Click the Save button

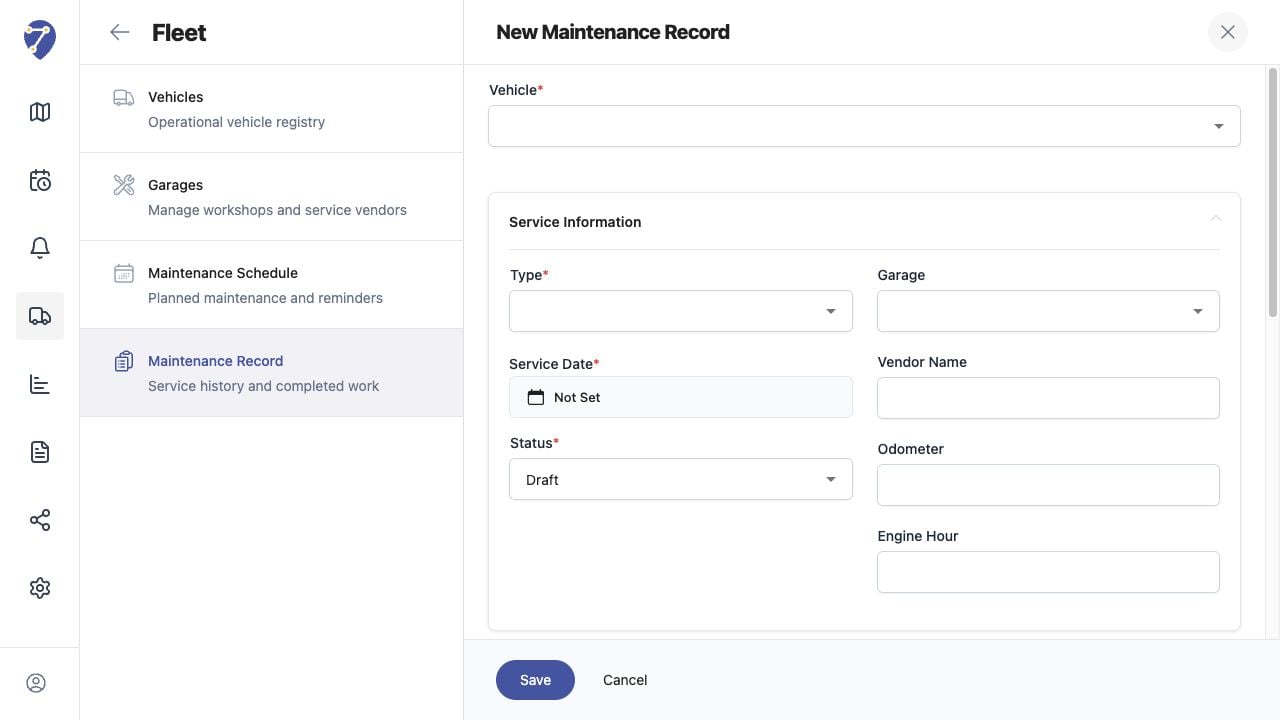[x=535, y=680]
